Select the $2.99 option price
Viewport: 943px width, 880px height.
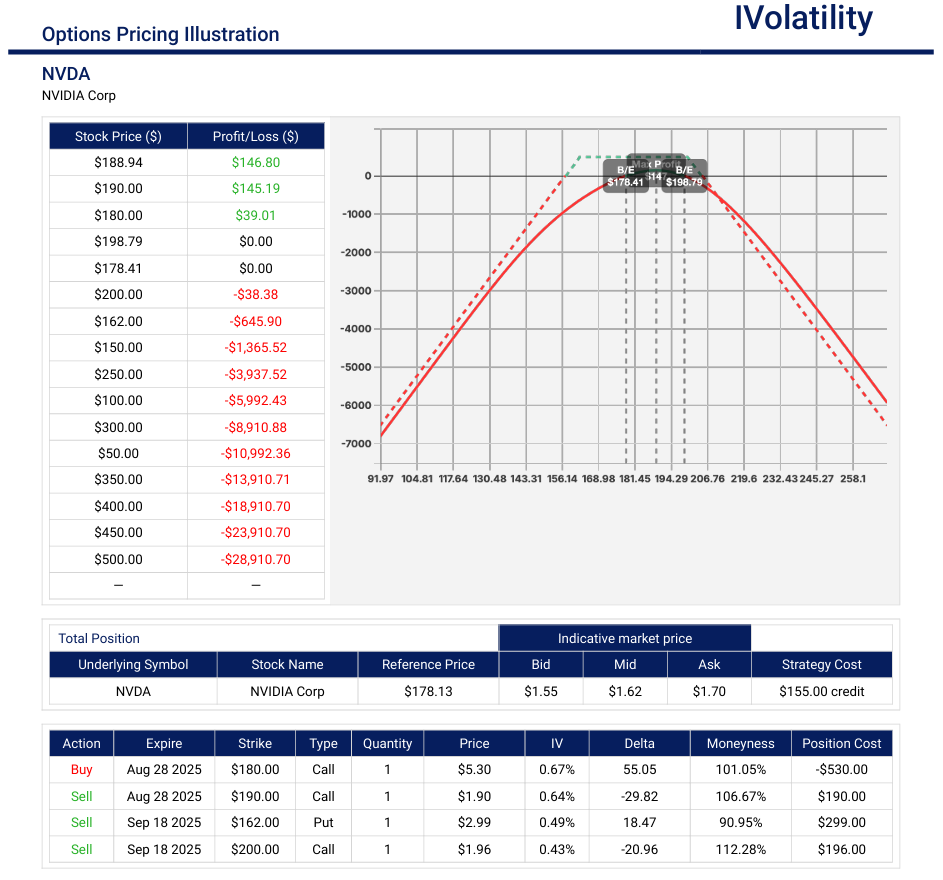pos(475,822)
